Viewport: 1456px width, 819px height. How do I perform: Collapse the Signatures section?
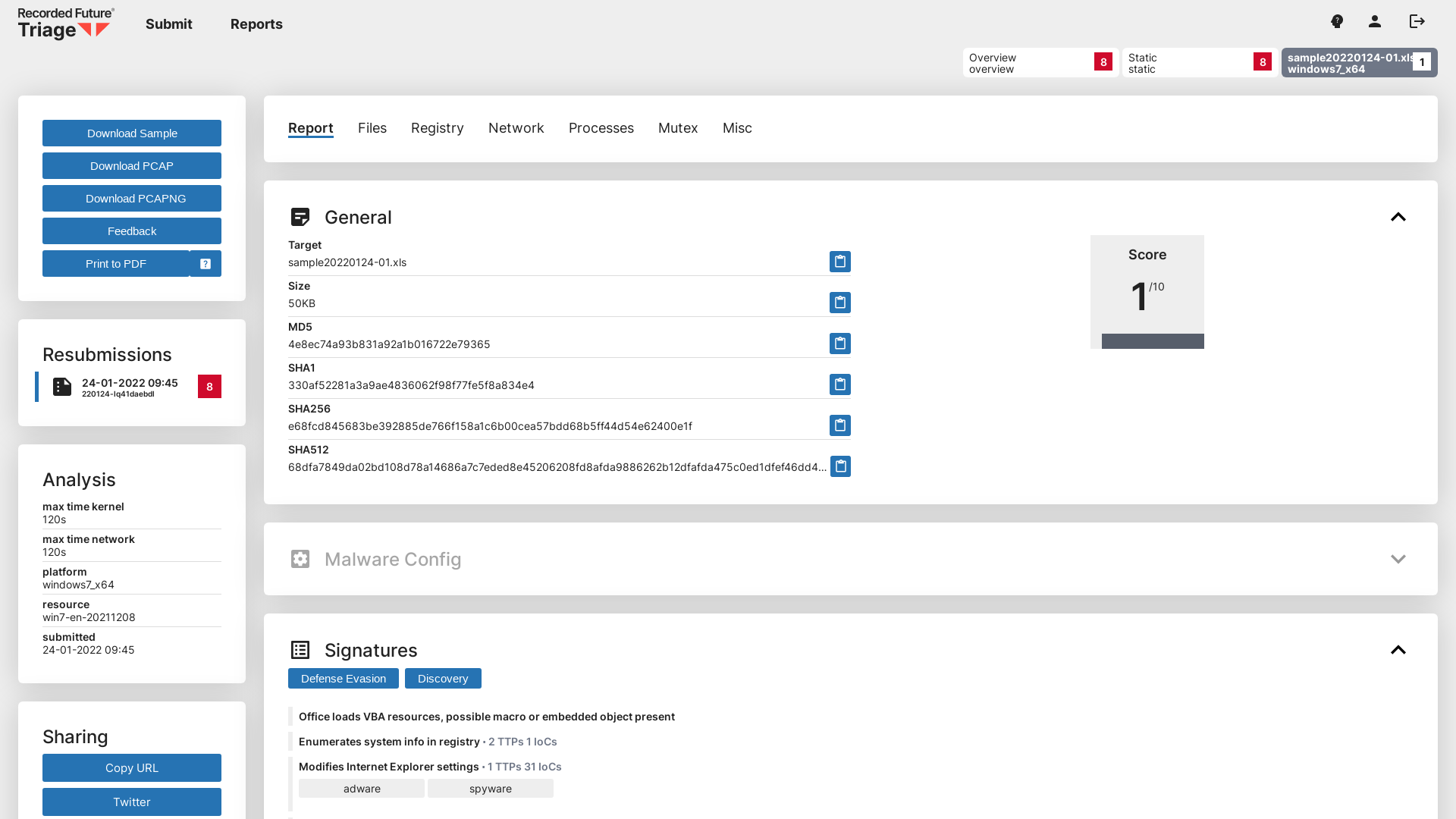[1398, 650]
